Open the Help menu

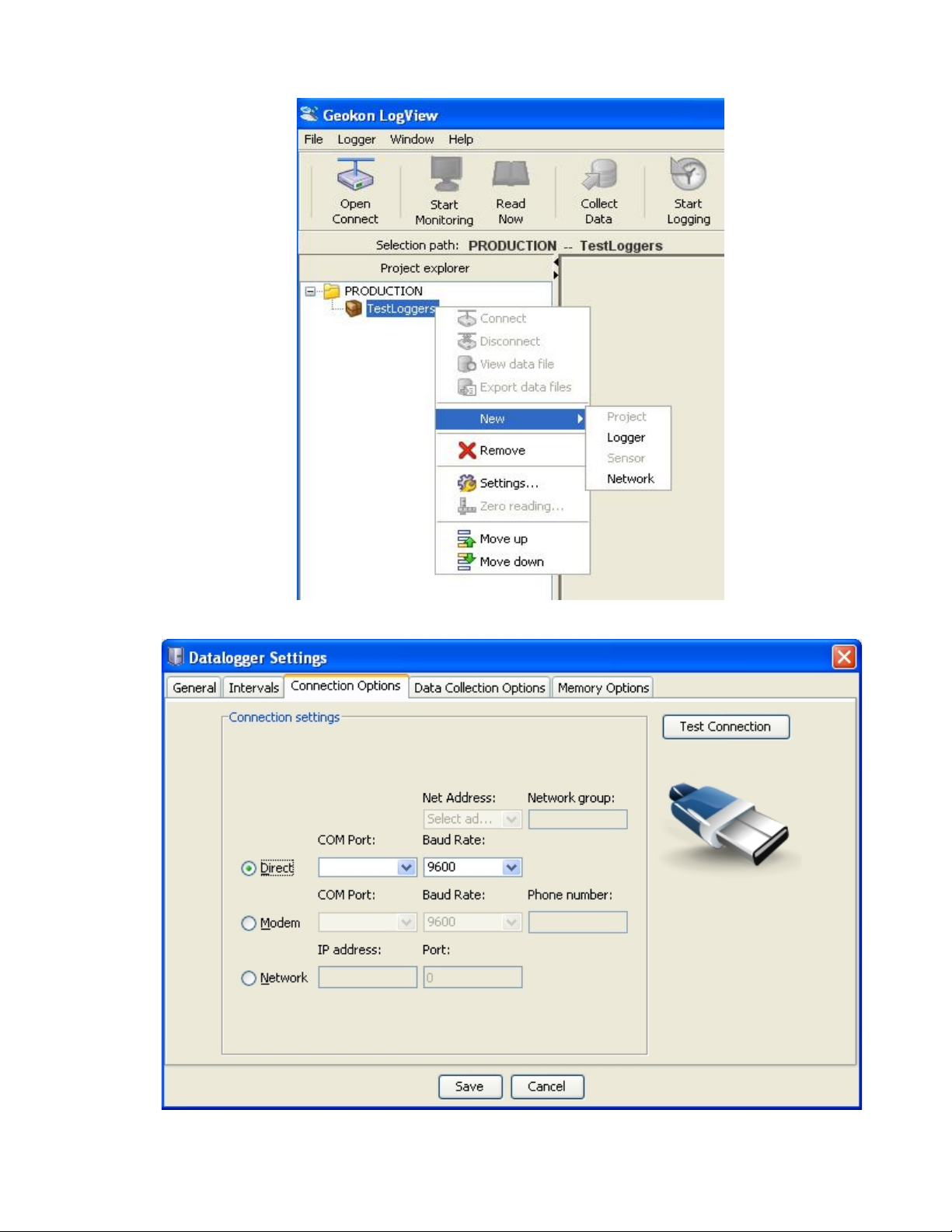pyautogui.click(x=461, y=139)
